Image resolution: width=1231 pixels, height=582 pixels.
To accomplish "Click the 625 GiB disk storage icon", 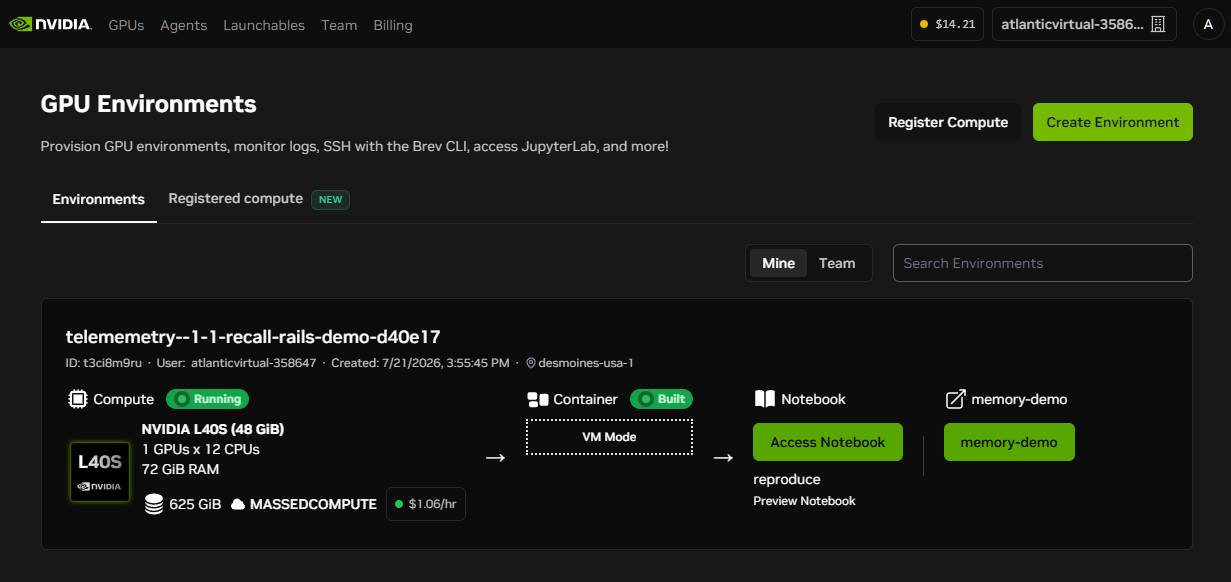I will click(x=153, y=504).
